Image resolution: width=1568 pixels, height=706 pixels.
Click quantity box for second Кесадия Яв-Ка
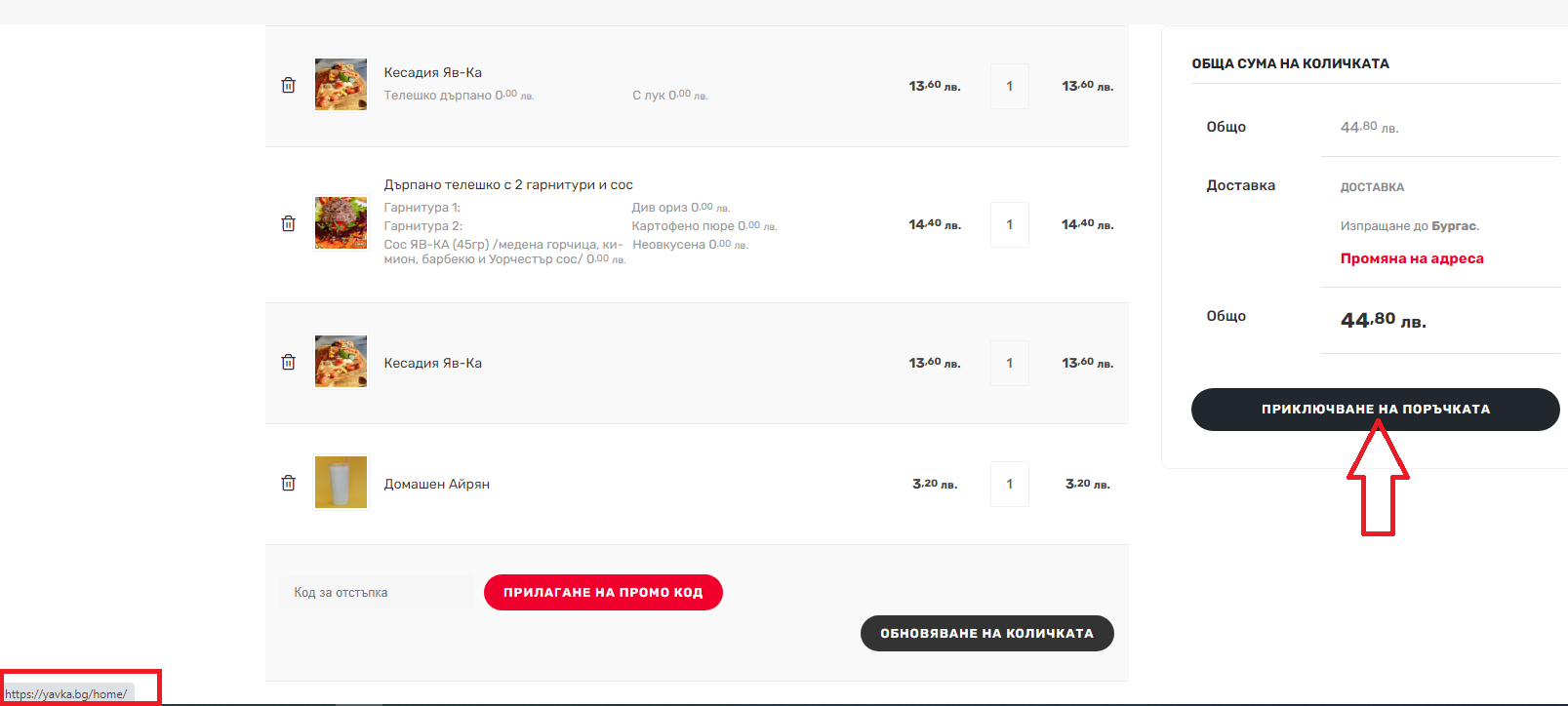[1009, 363]
